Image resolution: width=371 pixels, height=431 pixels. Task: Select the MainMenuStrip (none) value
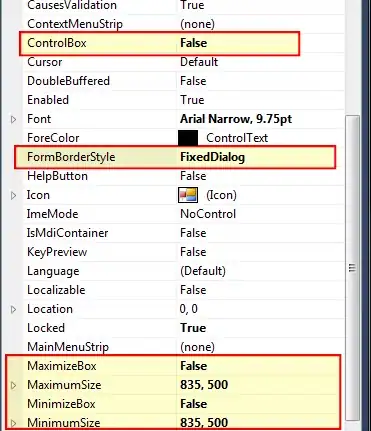tap(197, 347)
